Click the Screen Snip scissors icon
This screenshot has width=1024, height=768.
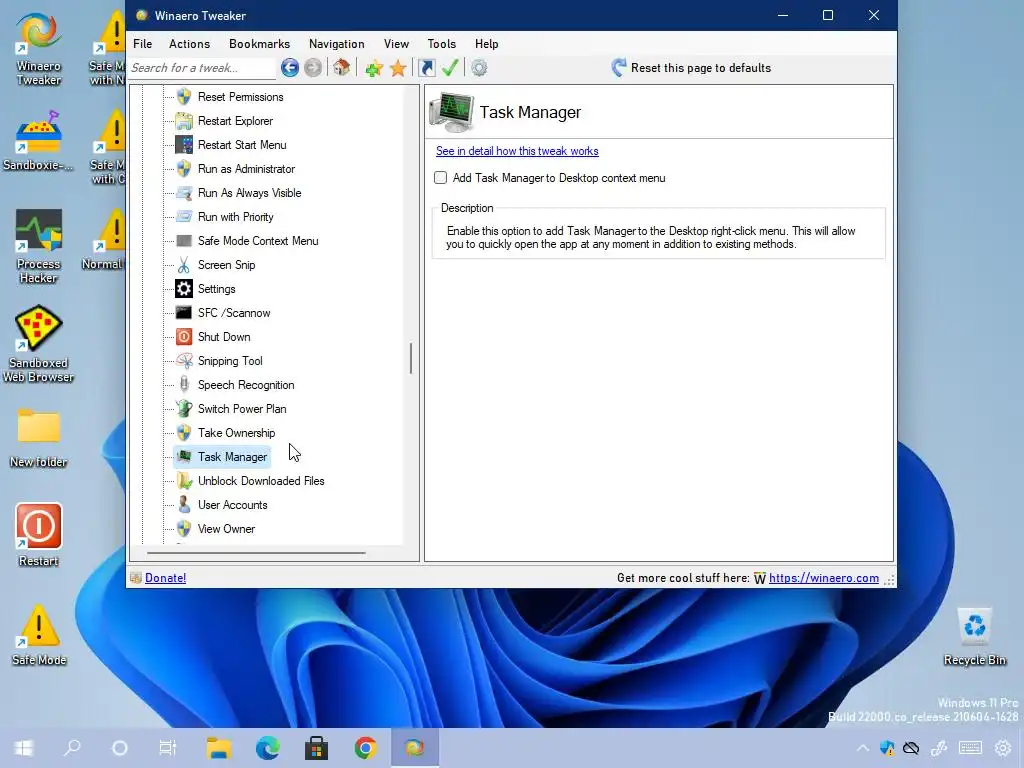pyautogui.click(x=184, y=264)
